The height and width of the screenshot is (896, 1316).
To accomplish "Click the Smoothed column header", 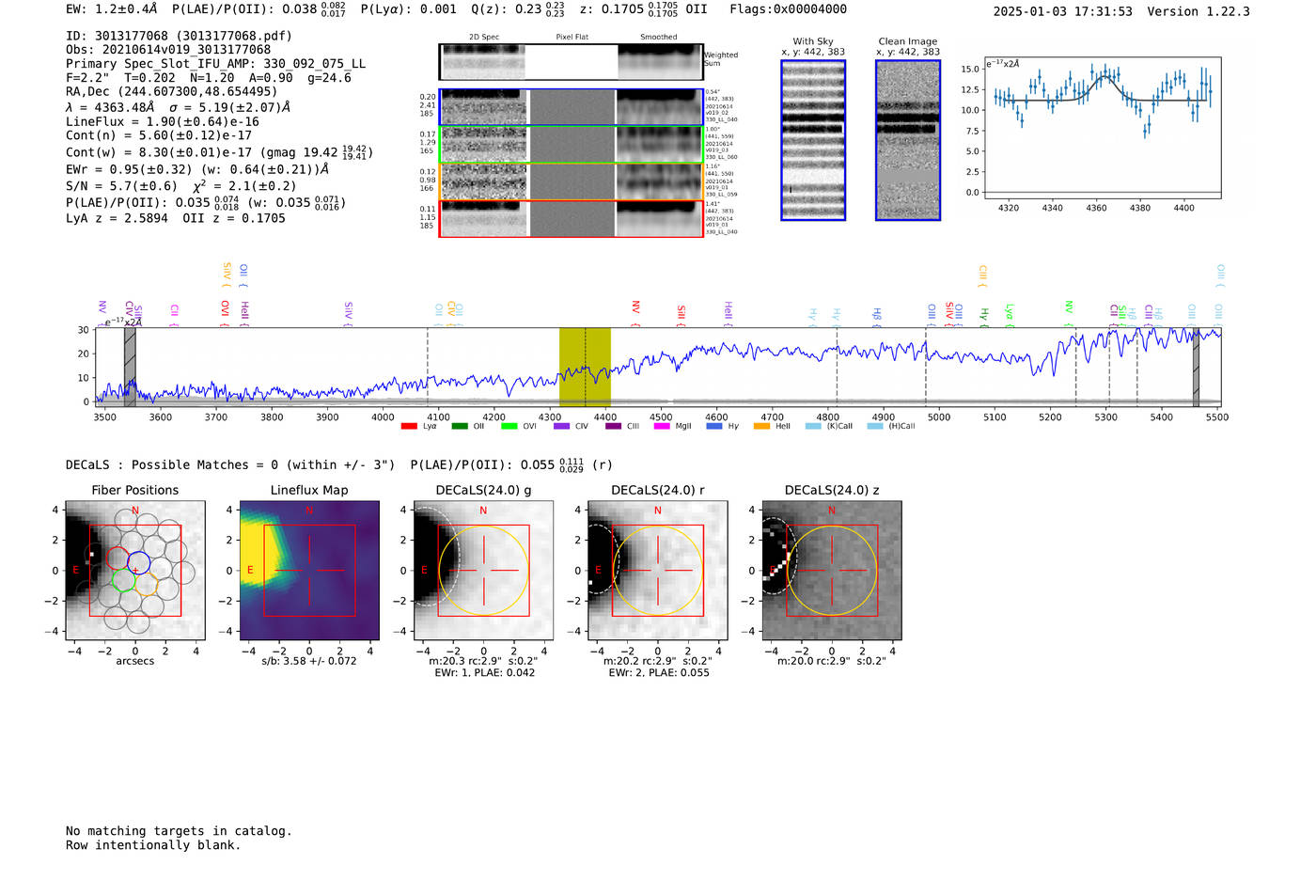I will pyautogui.click(x=659, y=38).
